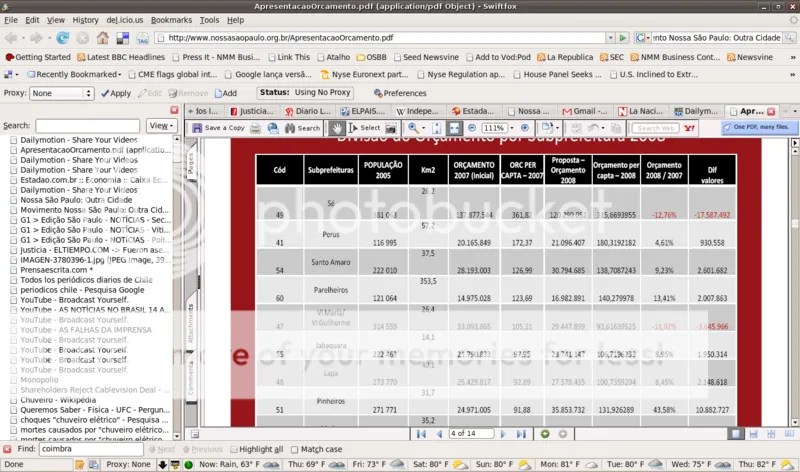800x472 pixels.
Task: Click the magnifier Zoom In tool
Action: click(x=413, y=128)
